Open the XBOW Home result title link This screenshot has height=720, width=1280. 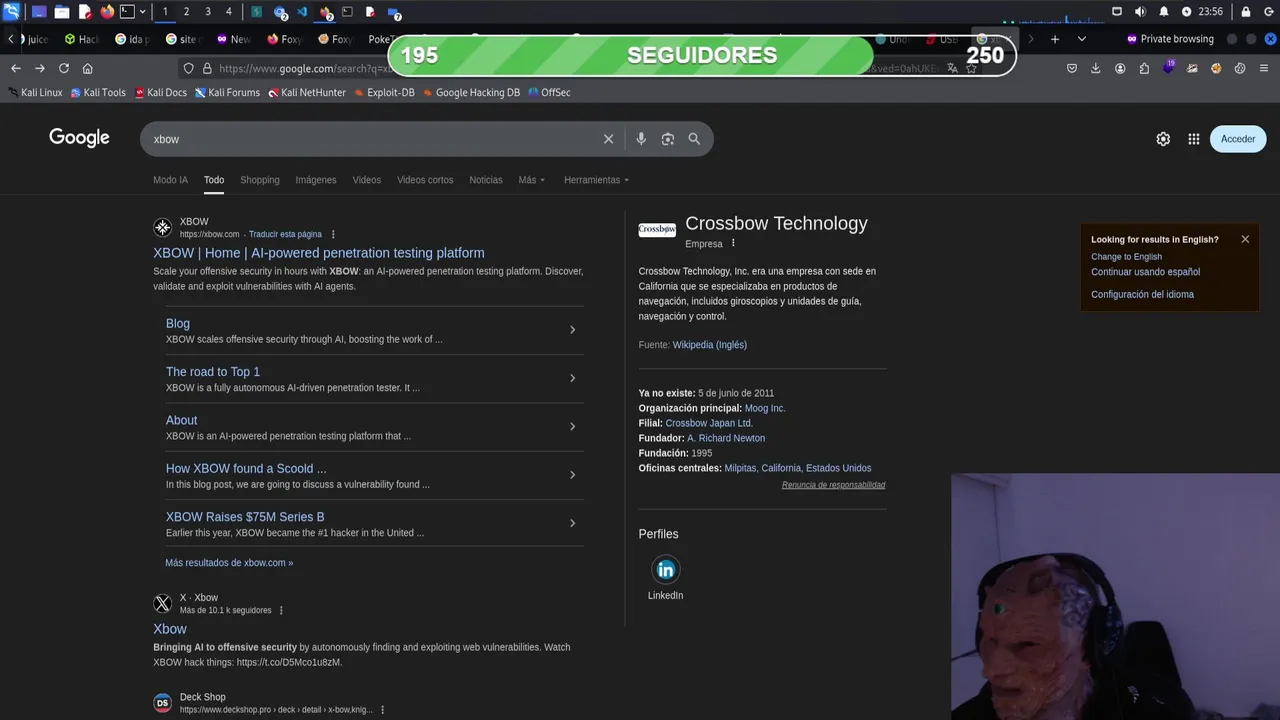(319, 253)
